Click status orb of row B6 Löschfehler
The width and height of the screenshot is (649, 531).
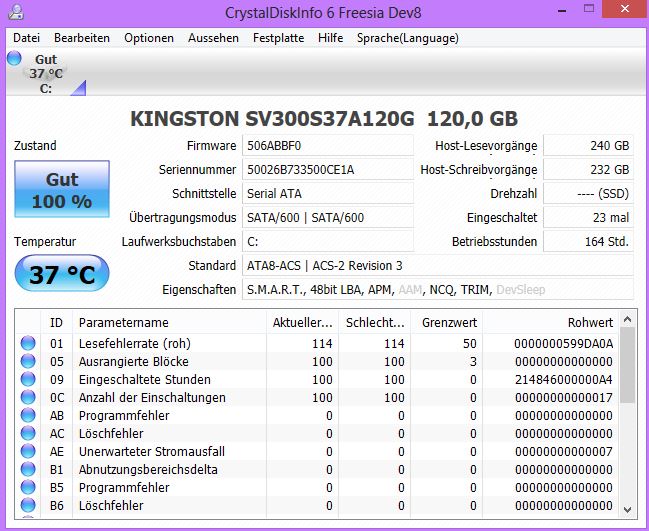coord(28,505)
